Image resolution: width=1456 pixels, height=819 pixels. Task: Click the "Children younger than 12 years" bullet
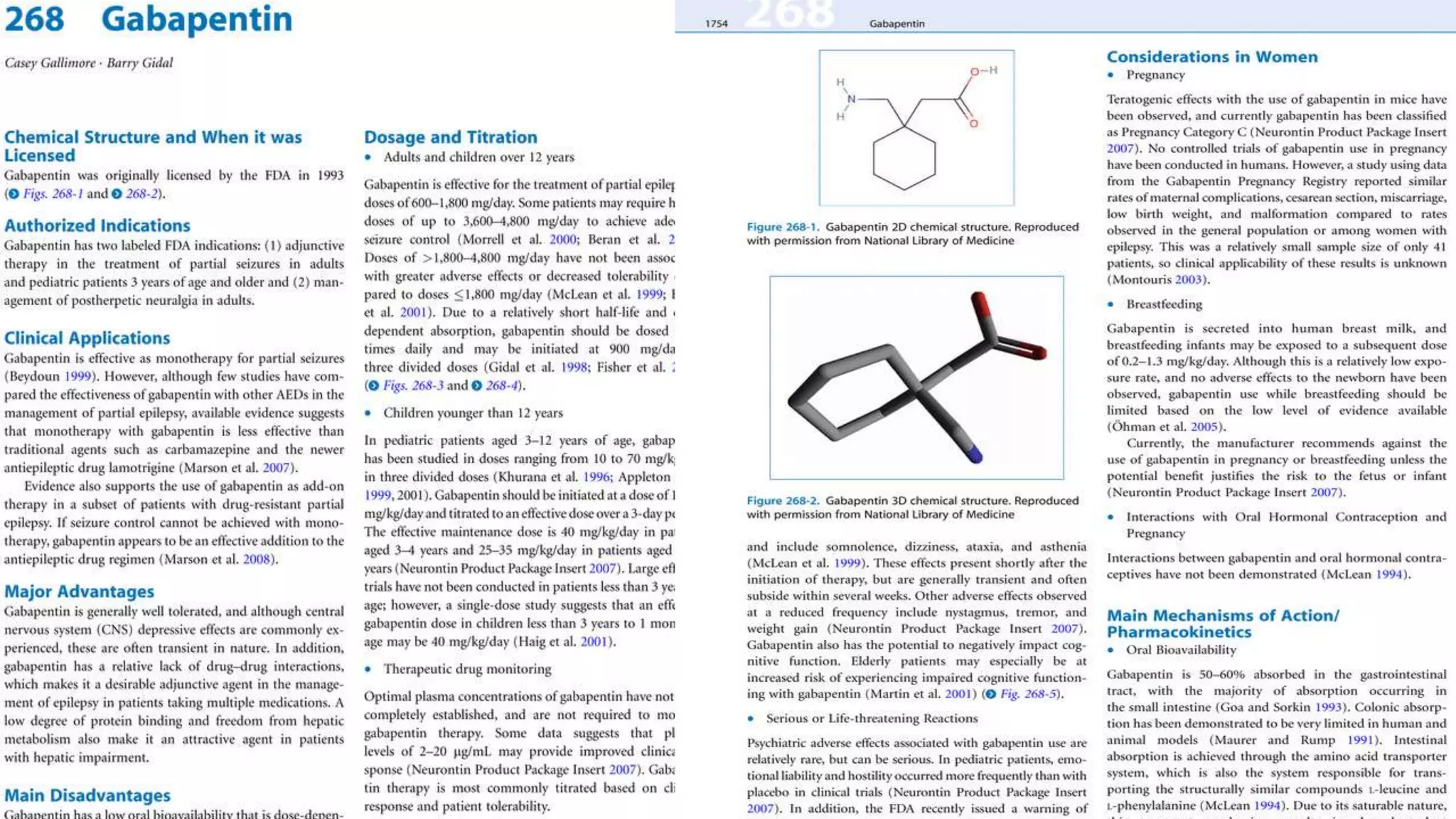click(x=473, y=414)
